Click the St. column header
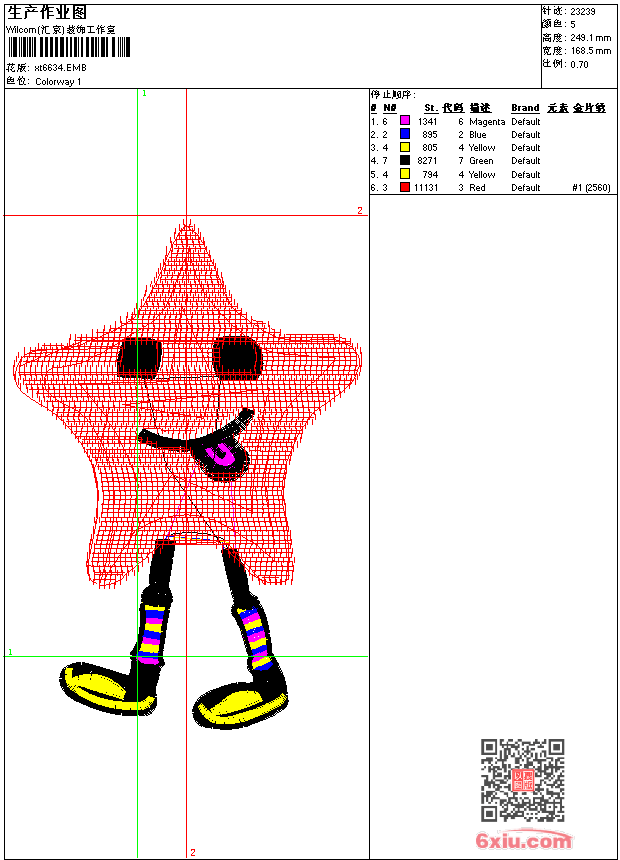 [431, 108]
